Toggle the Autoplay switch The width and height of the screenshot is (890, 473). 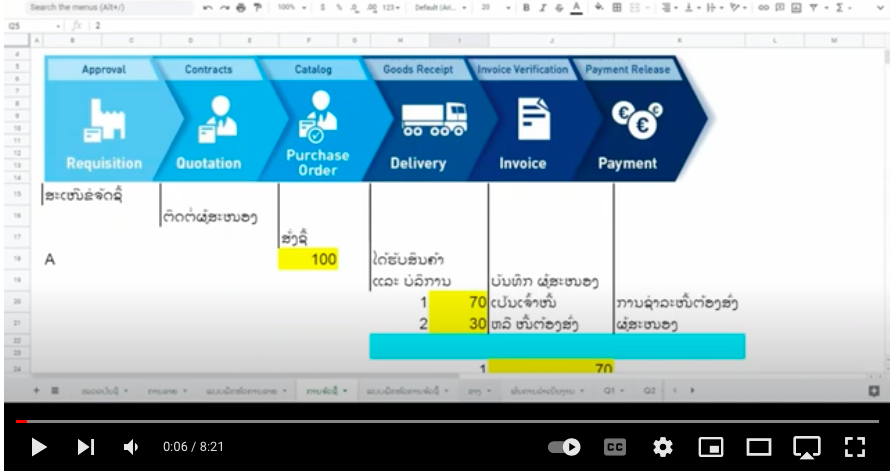564,447
